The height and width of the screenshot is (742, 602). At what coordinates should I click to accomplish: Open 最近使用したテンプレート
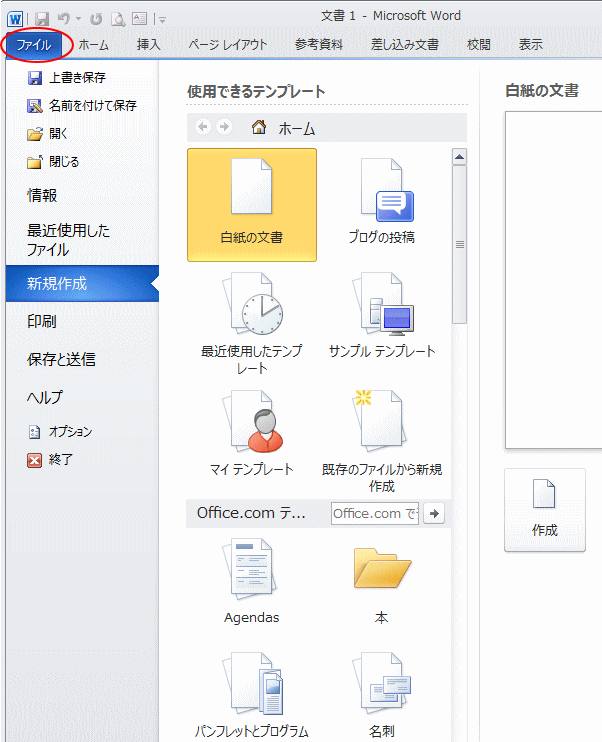252,323
